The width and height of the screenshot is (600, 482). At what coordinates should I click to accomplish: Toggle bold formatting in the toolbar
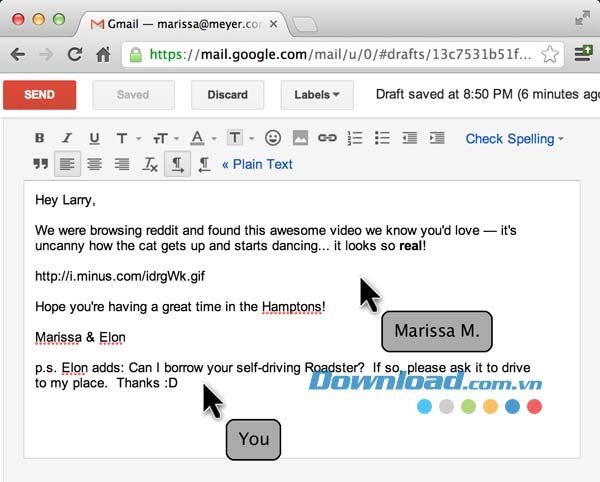pyautogui.click(x=41, y=139)
